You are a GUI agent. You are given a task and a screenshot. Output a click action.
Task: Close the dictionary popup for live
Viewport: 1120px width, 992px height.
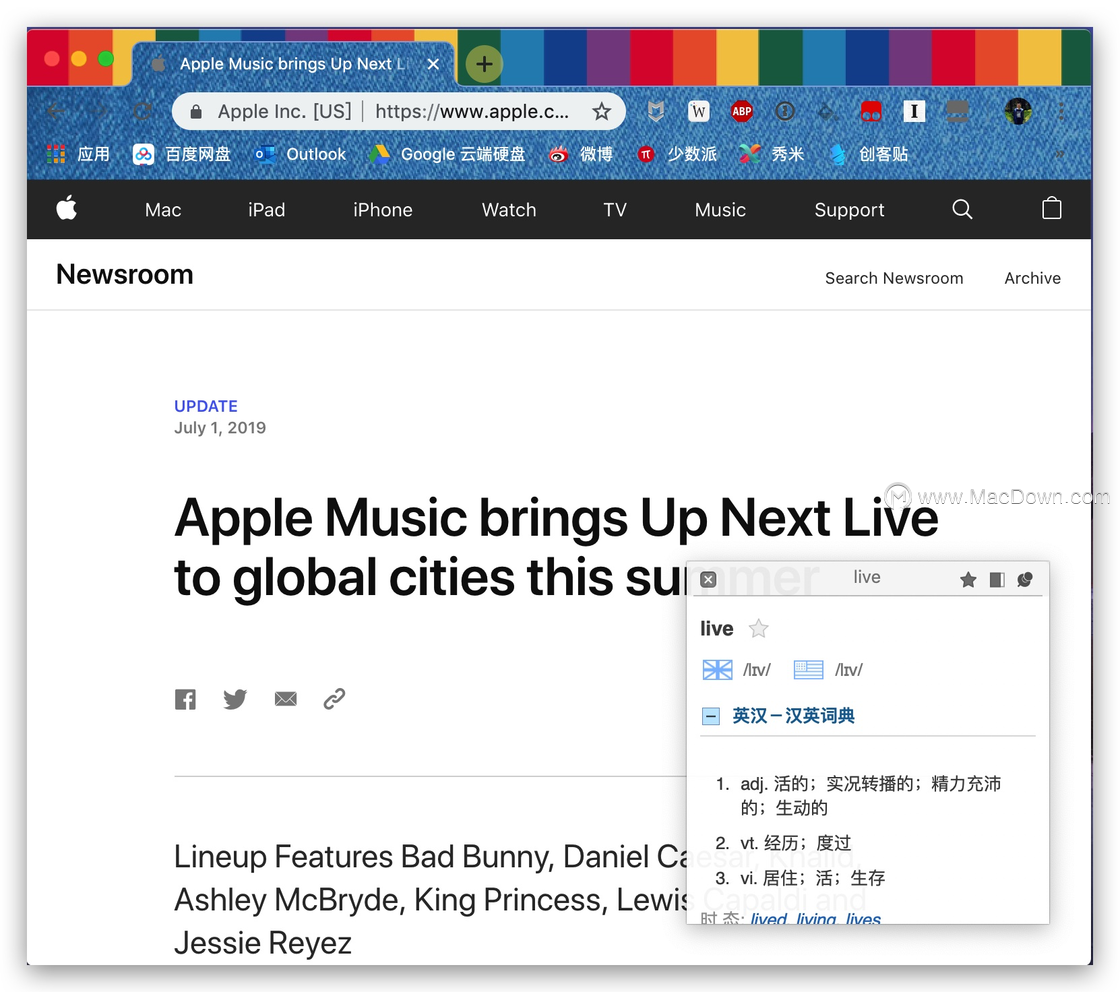pos(708,579)
